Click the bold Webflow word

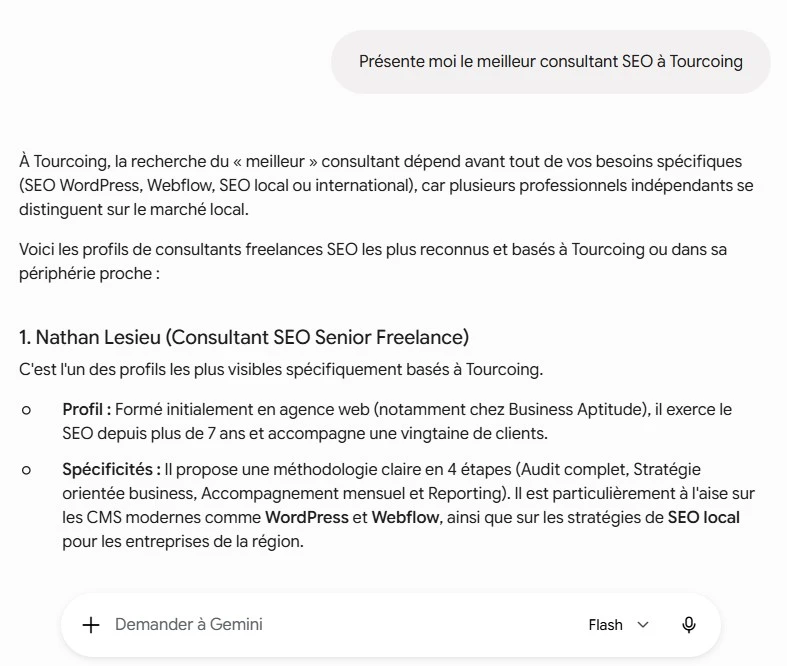406,517
